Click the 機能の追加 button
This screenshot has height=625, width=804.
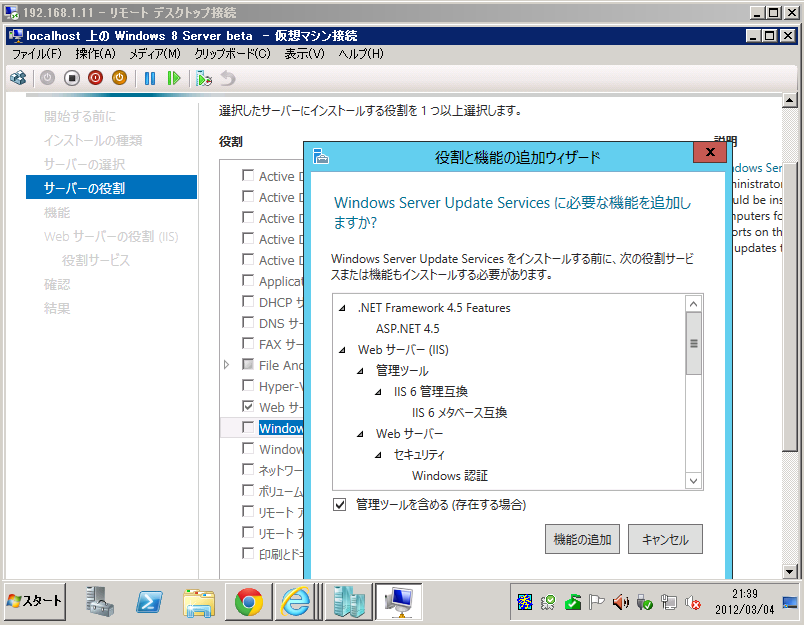pyautogui.click(x=583, y=539)
